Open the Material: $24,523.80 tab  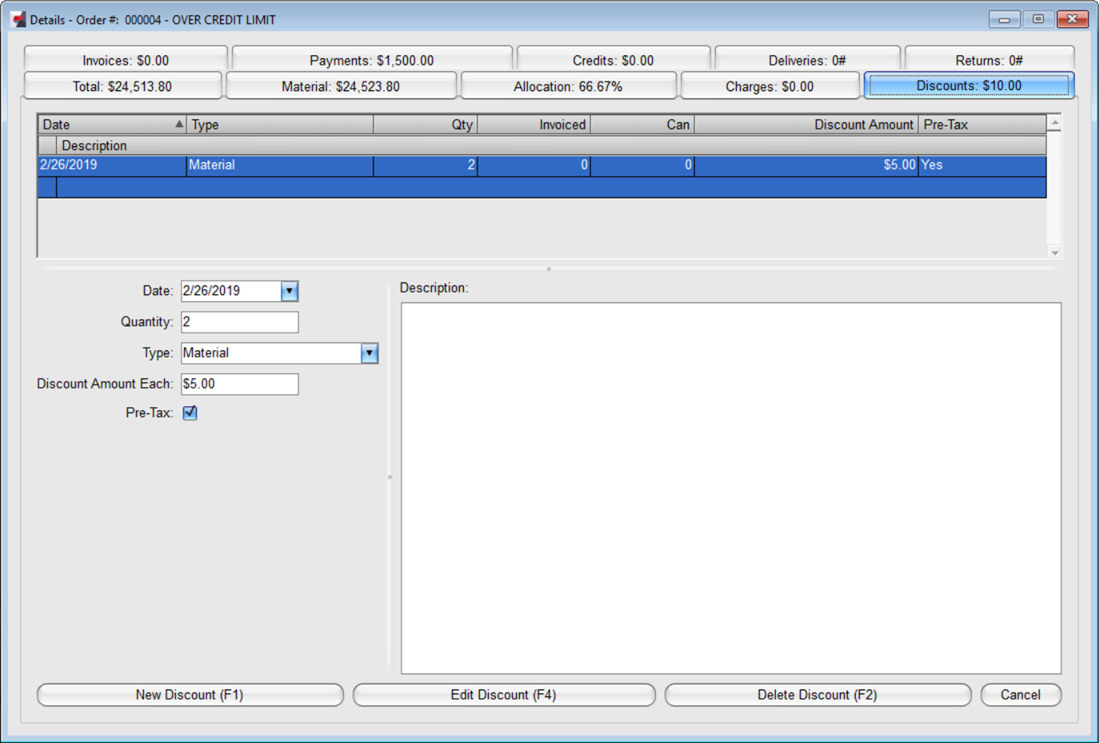(341, 86)
